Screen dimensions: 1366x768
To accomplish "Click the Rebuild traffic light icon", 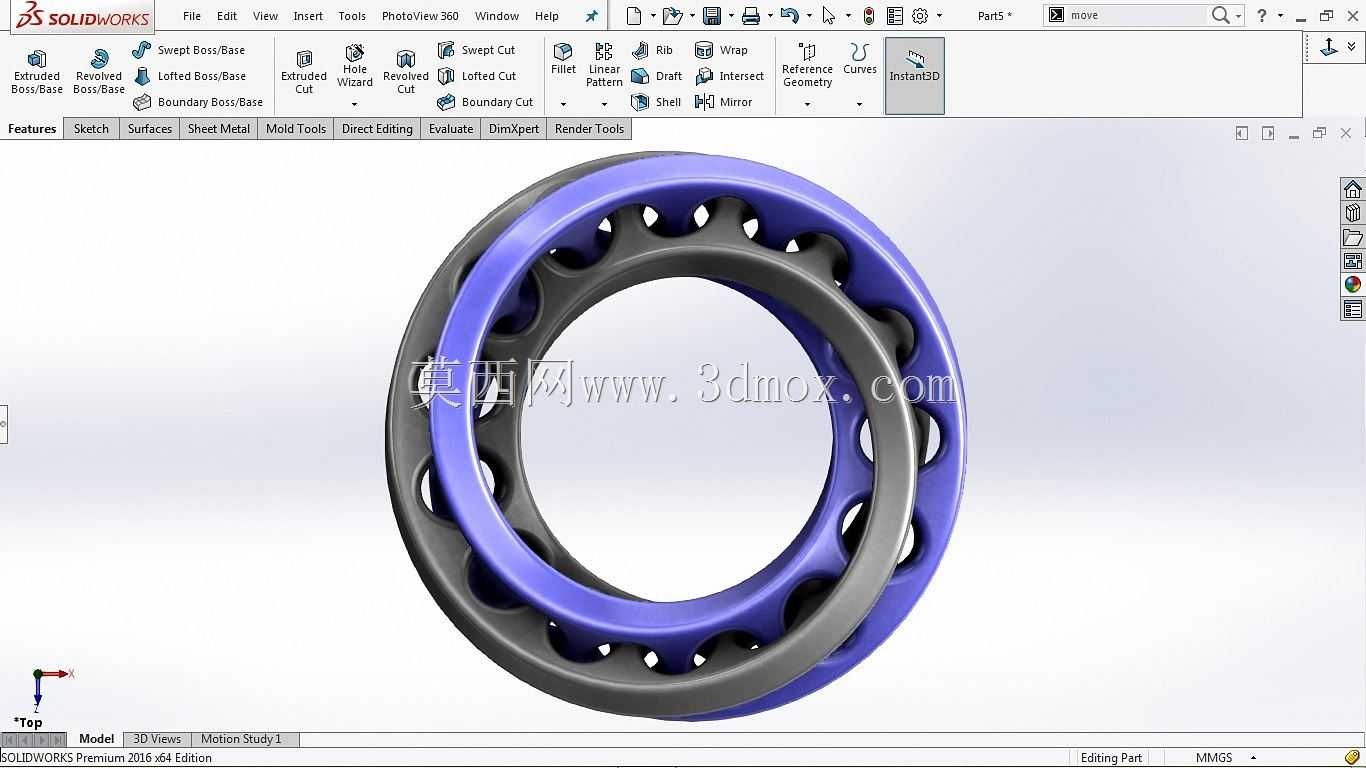I will (x=869, y=16).
